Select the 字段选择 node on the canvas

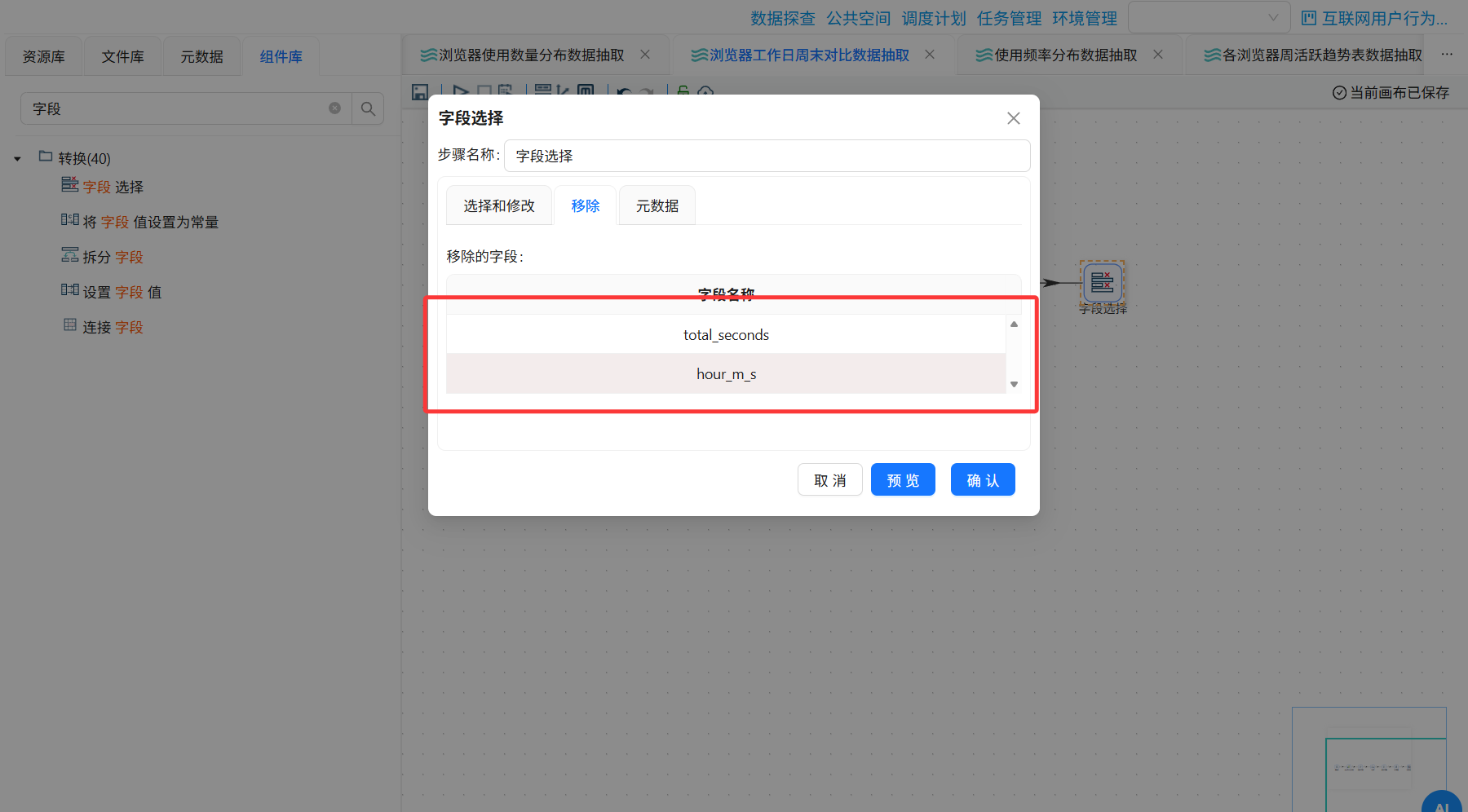[x=1103, y=283]
